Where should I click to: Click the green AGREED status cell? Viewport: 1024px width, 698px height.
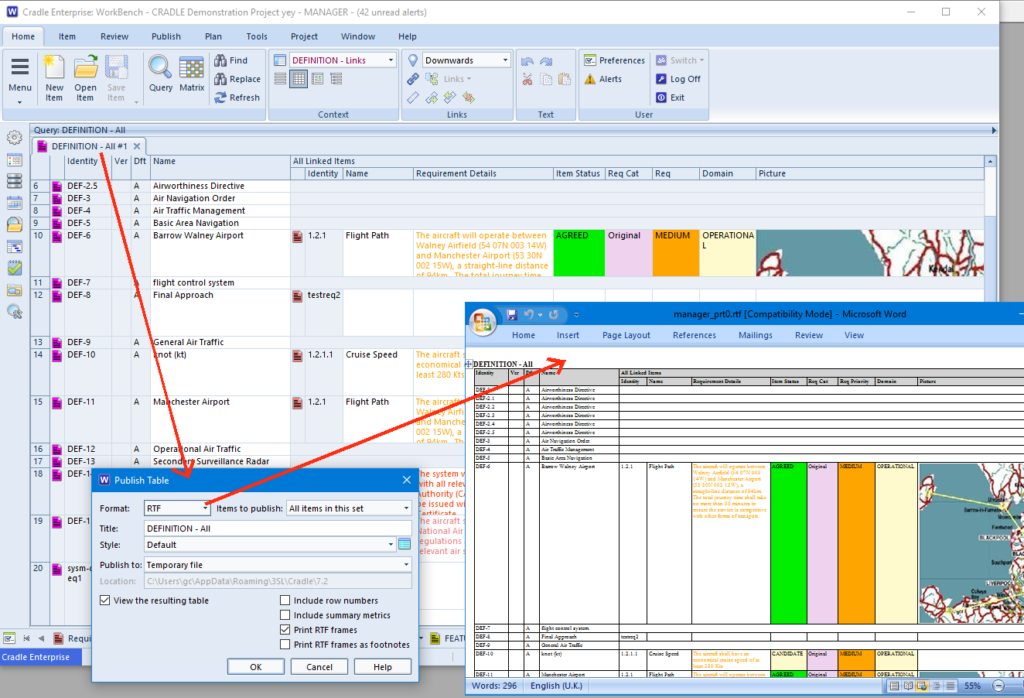point(579,253)
